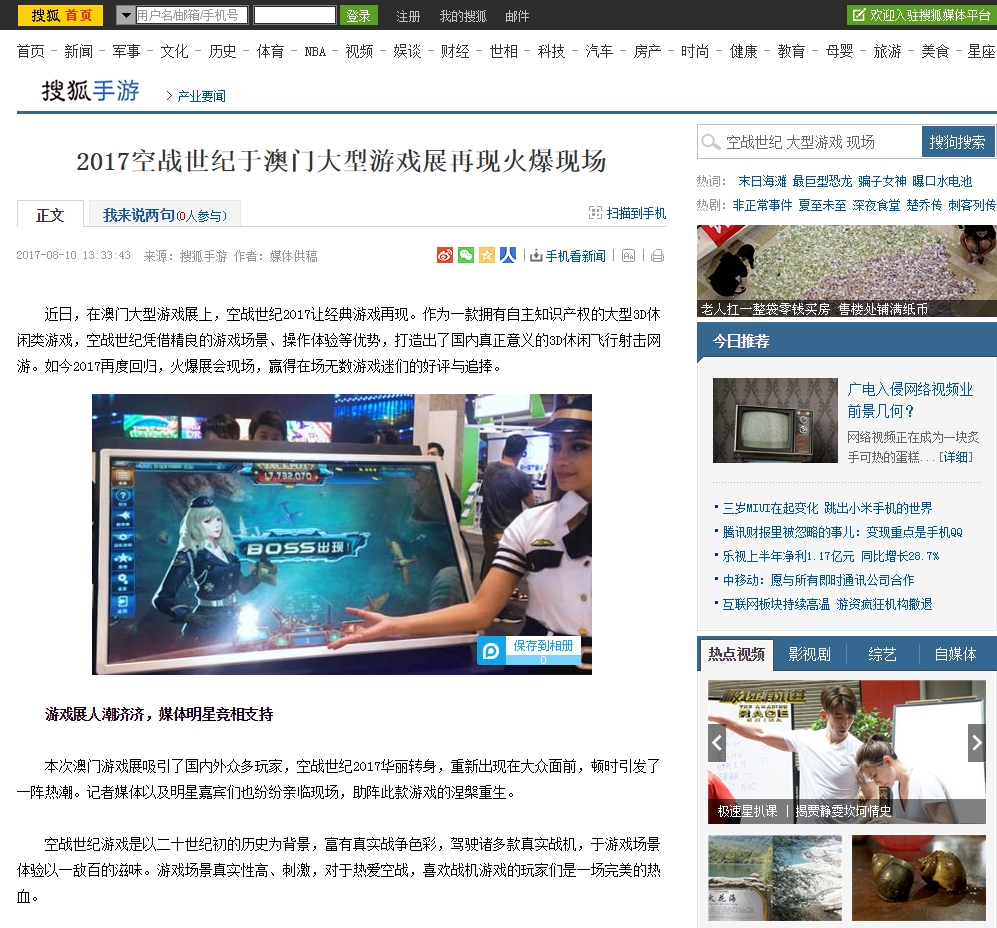Open the 综艺 video tab
The width and height of the screenshot is (997, 928).
[x=882, y=654]
